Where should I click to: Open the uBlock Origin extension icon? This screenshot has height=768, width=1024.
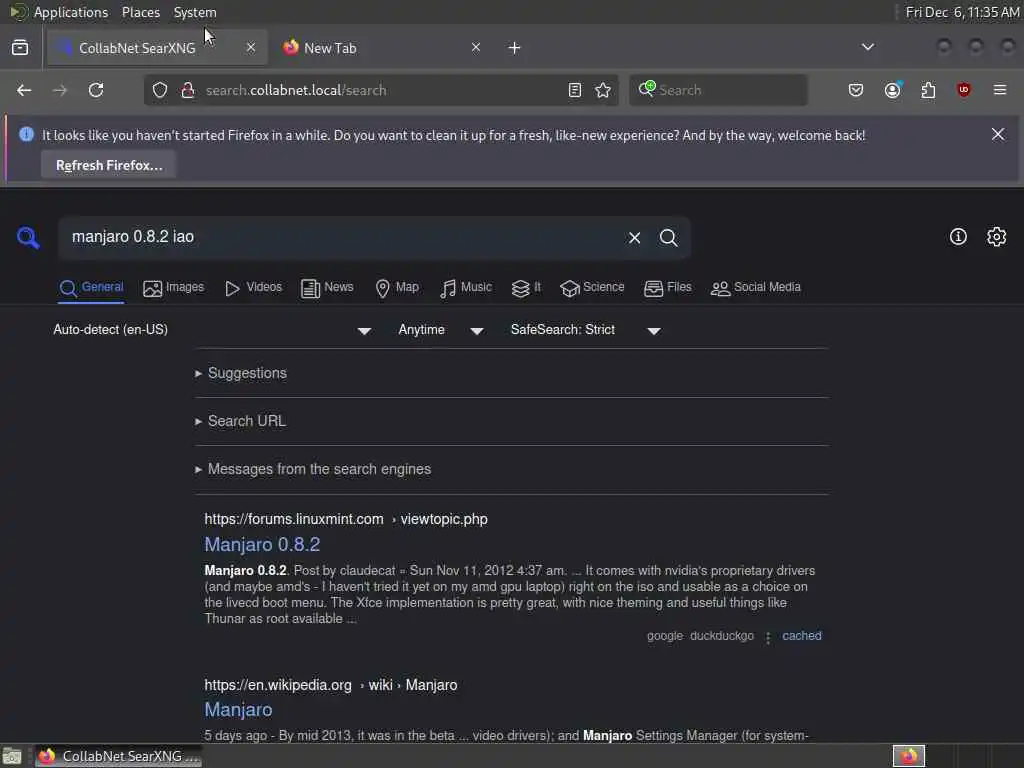tap(964, 90)
